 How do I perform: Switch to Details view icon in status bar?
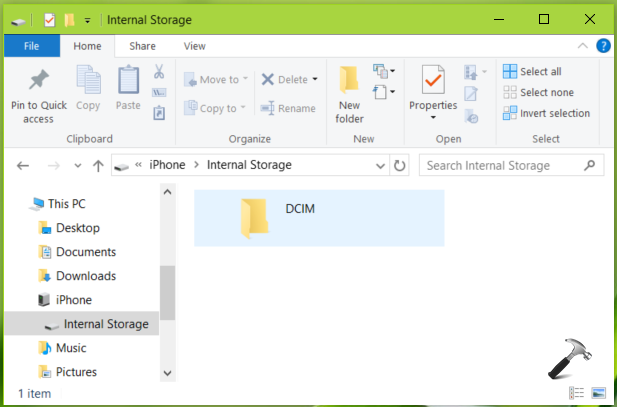pyautogui.click(x=576, y=393)
